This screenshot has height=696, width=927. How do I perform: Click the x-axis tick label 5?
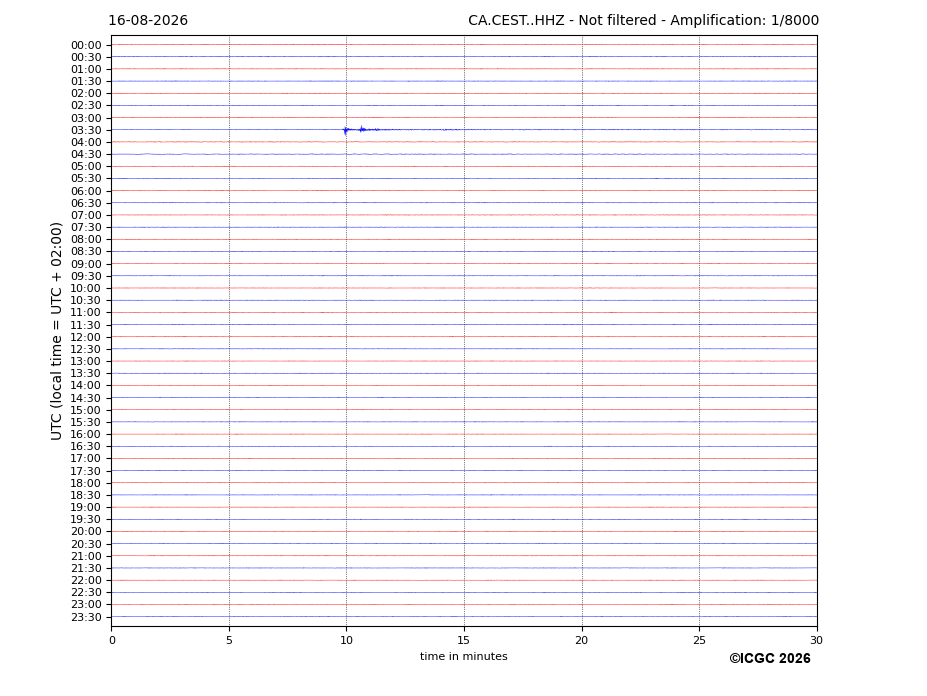pos(229,640)
